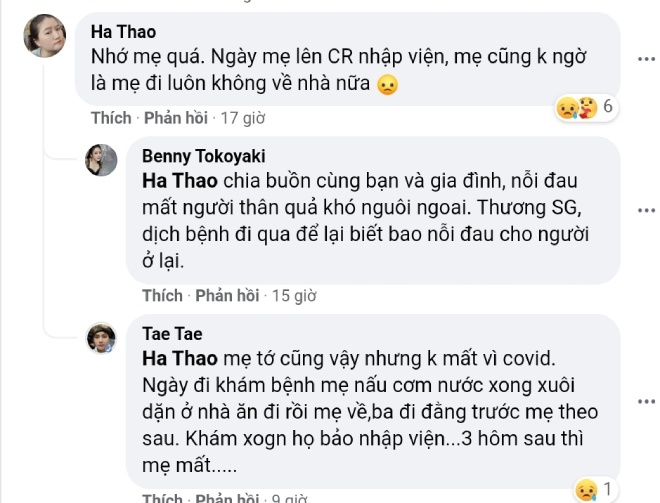Open Tae Tae's profile picture
The width and height of the screenshot is (660, 503).
[101, 338]
